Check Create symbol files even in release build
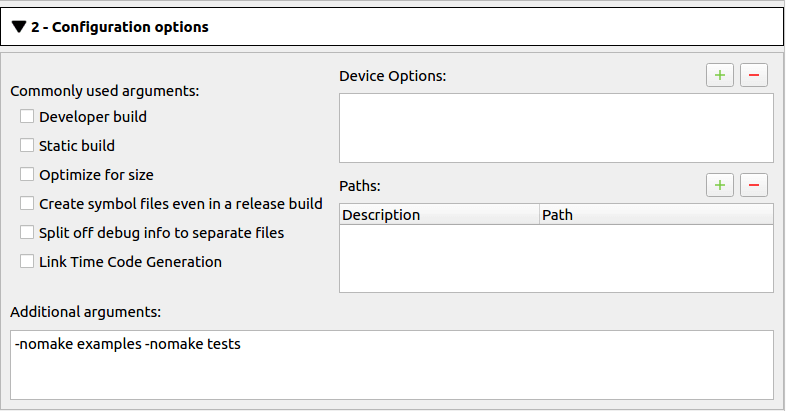This screenshot has height=411, width=786. pos(27,203)
